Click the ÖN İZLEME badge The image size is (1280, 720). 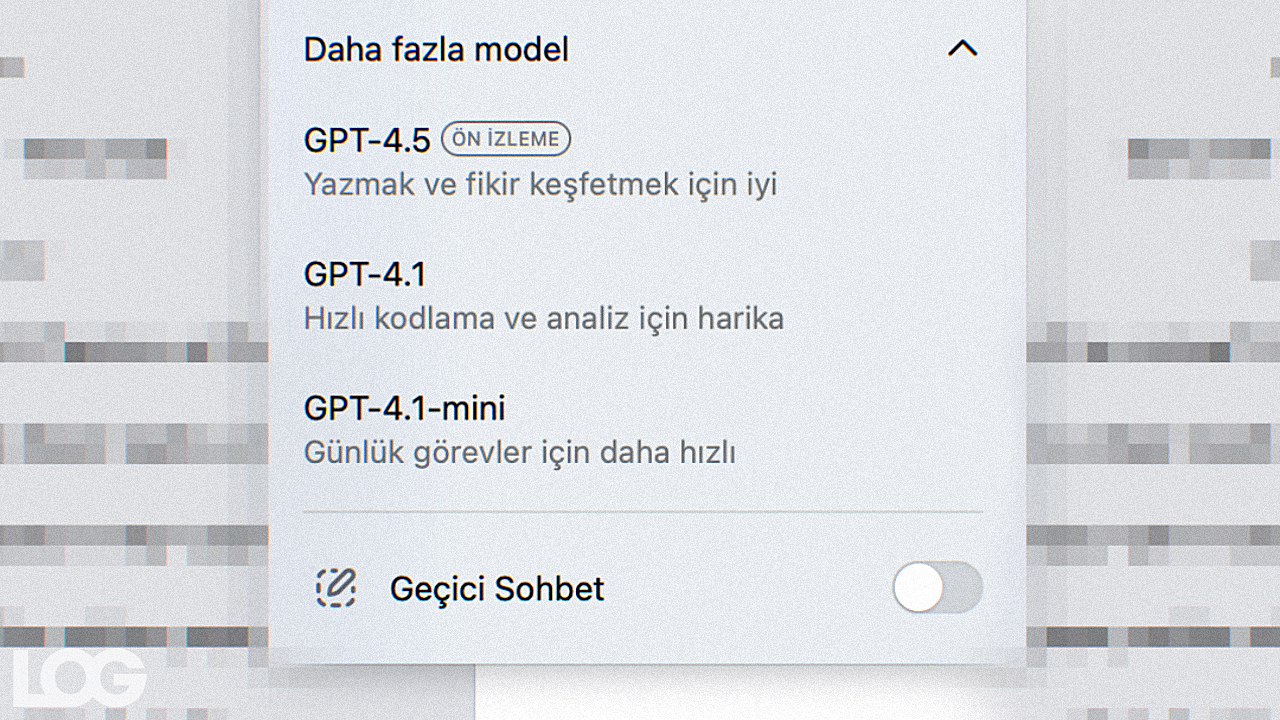pos(506,140)
